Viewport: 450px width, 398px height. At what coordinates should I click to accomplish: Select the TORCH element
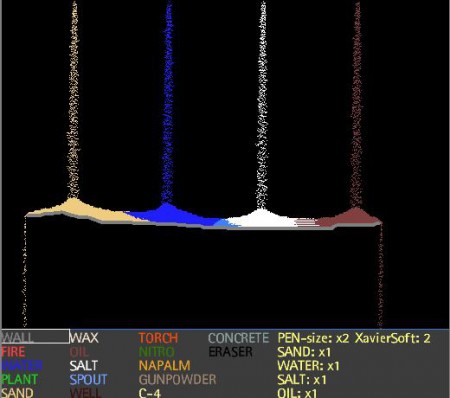pyautogui.click(x=159, y=338)
